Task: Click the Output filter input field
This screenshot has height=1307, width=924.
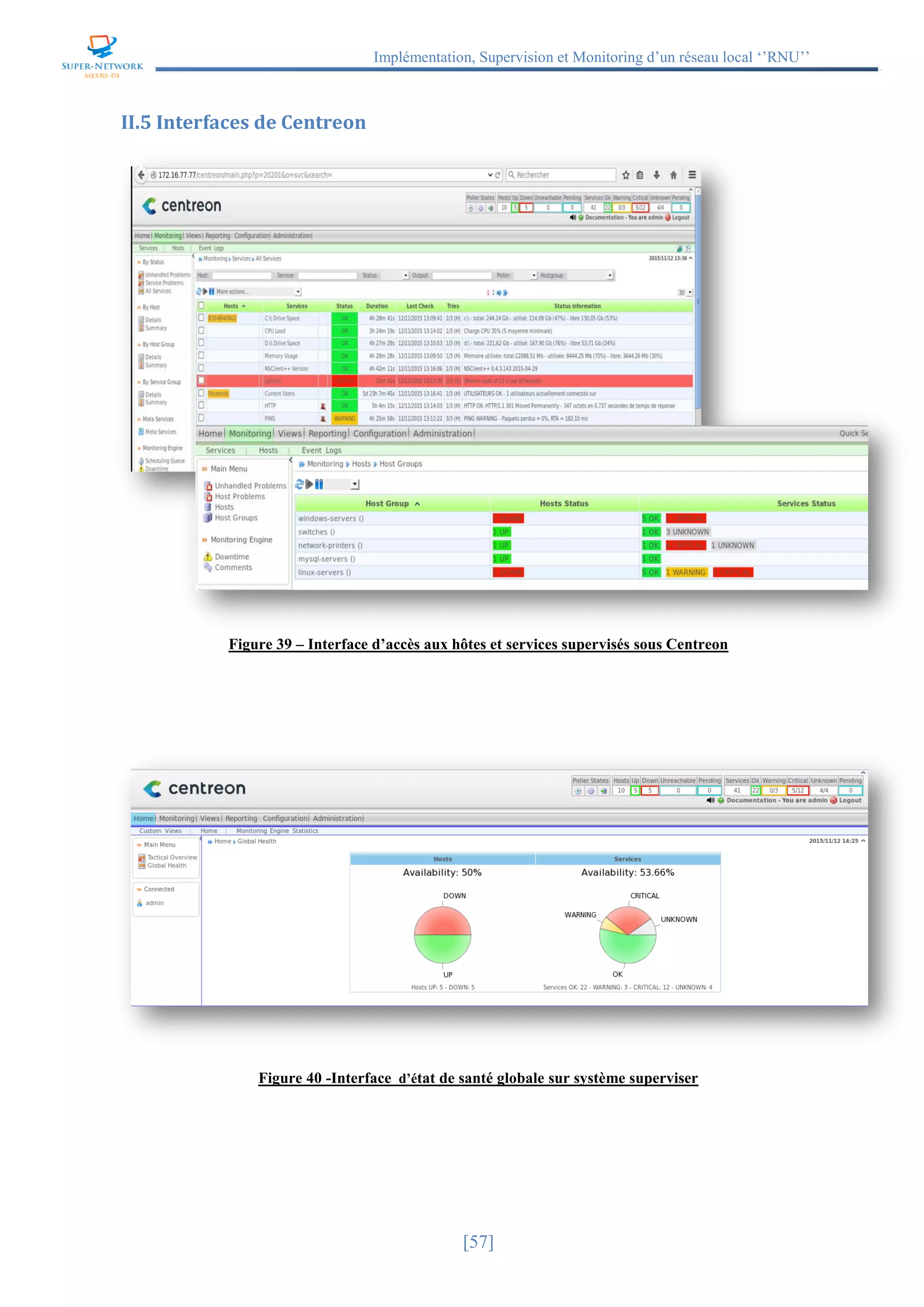Action: click(x=462, y=275)
